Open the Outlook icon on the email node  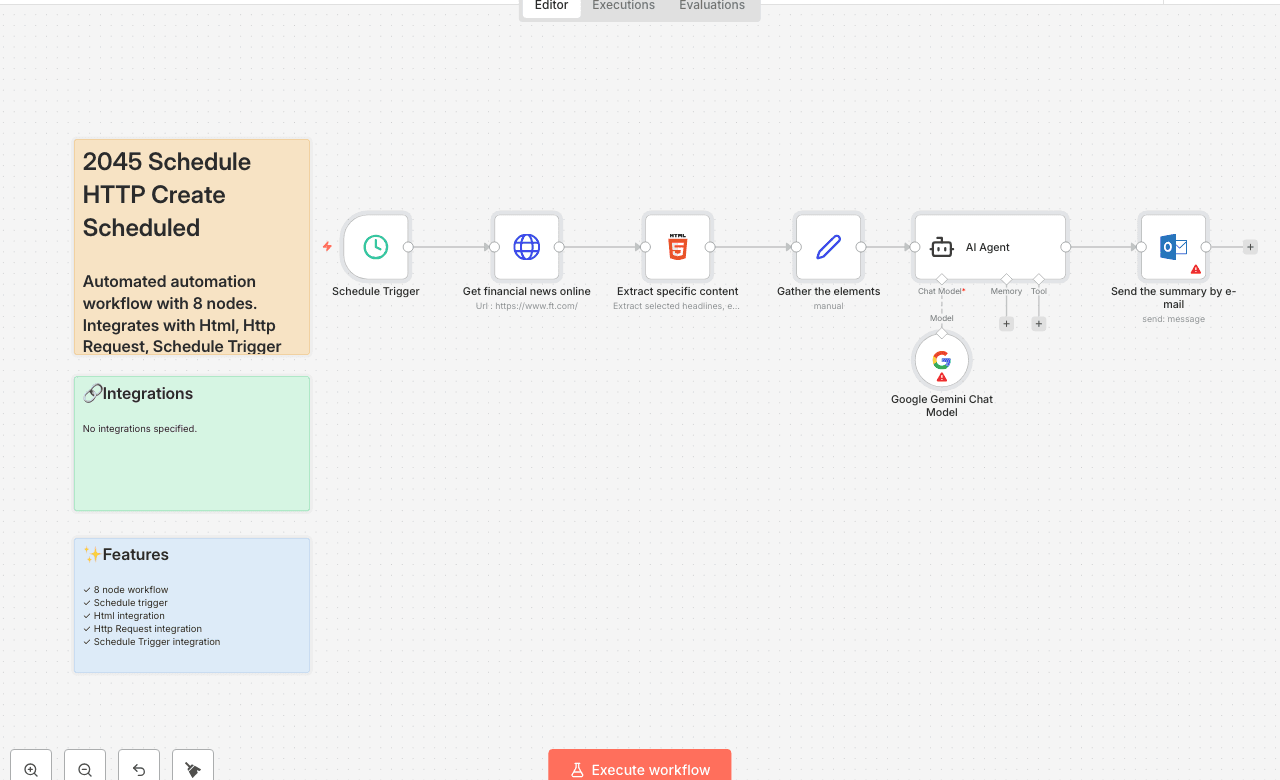tap(1172, 246)
